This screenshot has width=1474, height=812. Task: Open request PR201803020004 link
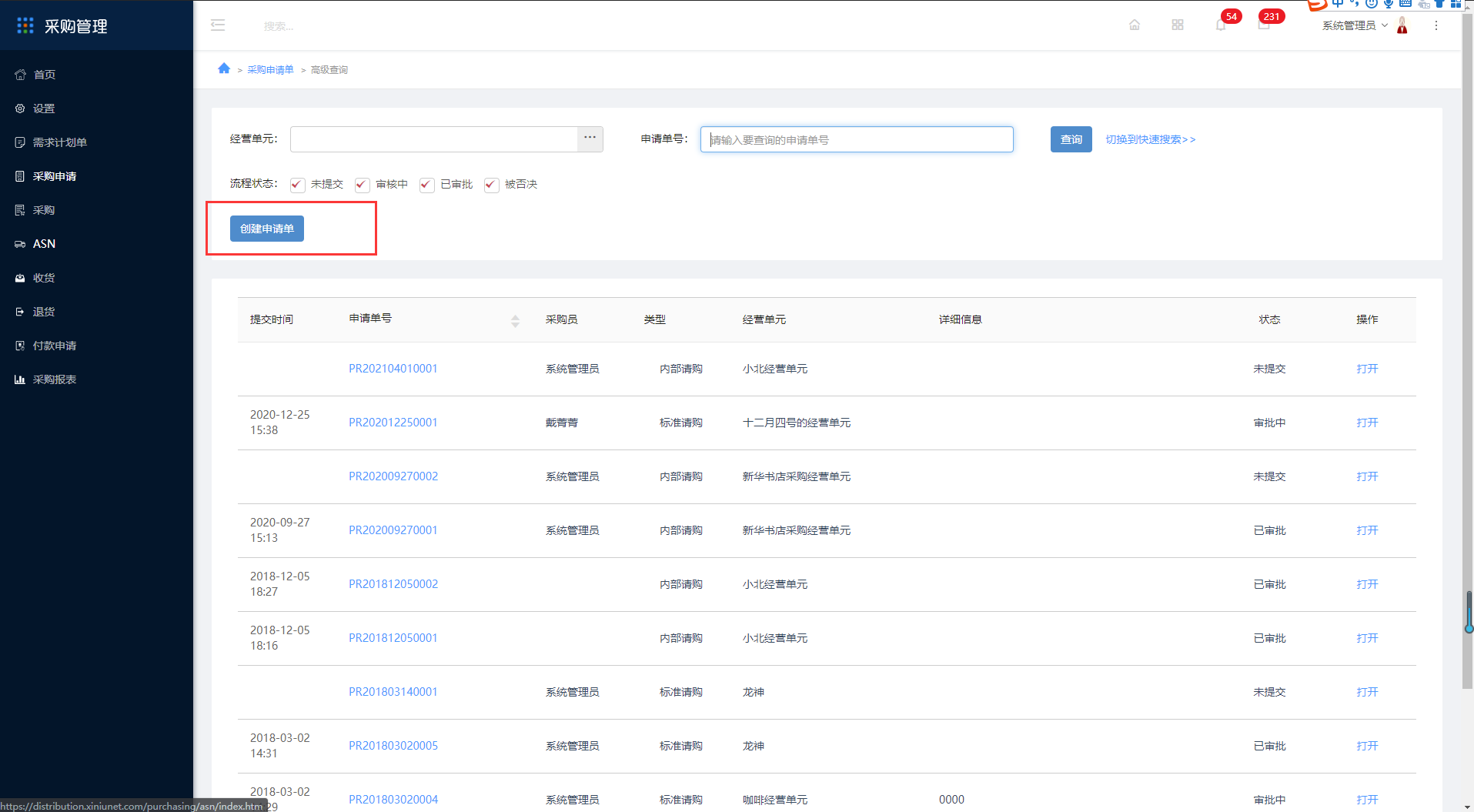click(393, 800)
